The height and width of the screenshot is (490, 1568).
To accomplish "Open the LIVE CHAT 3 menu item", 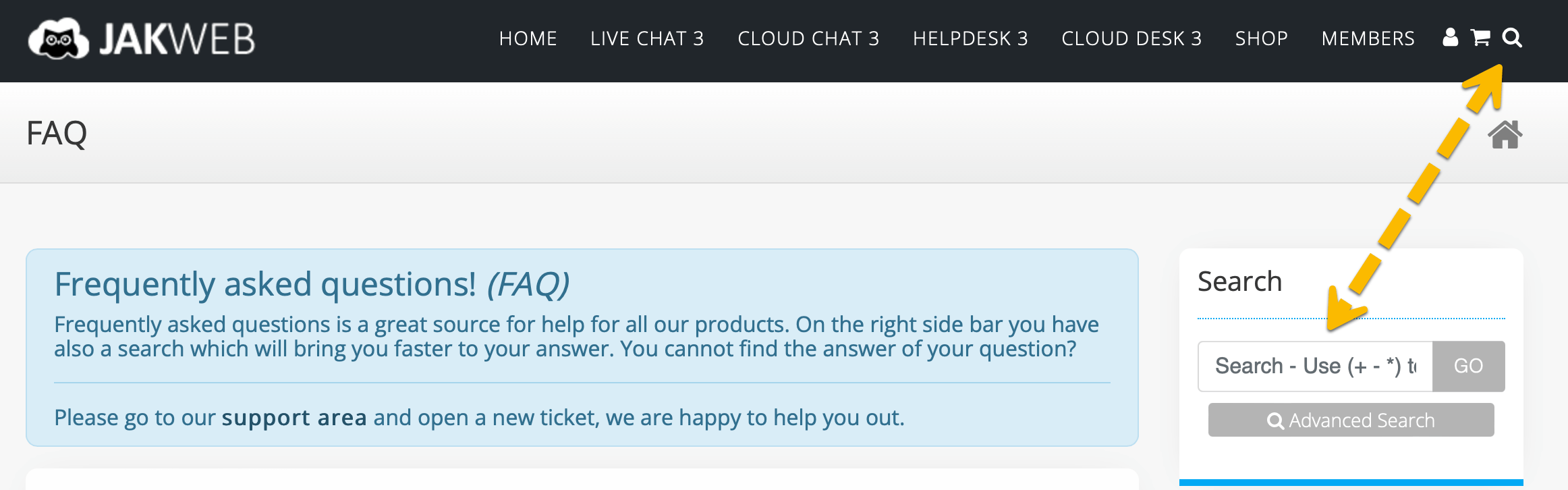I will (x=647, y=38).
